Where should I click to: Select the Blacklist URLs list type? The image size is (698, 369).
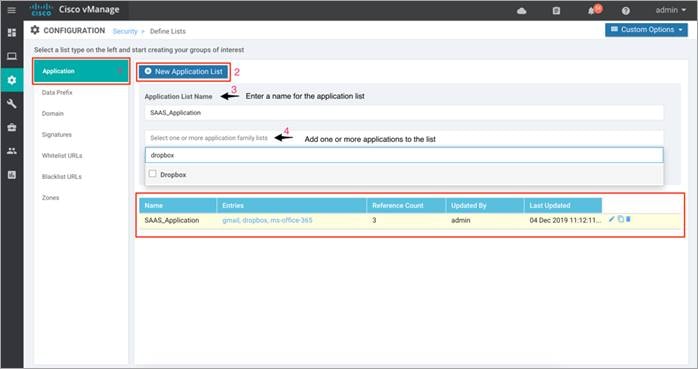tap(61, 176)
